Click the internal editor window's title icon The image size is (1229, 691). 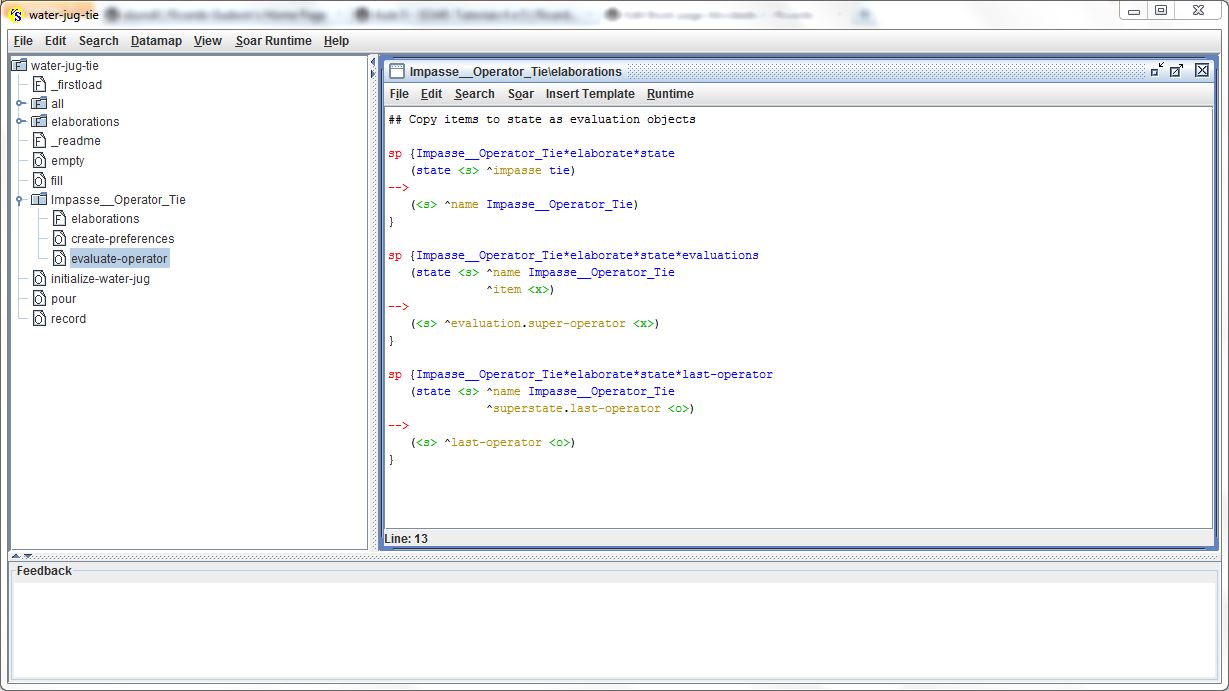397,71
